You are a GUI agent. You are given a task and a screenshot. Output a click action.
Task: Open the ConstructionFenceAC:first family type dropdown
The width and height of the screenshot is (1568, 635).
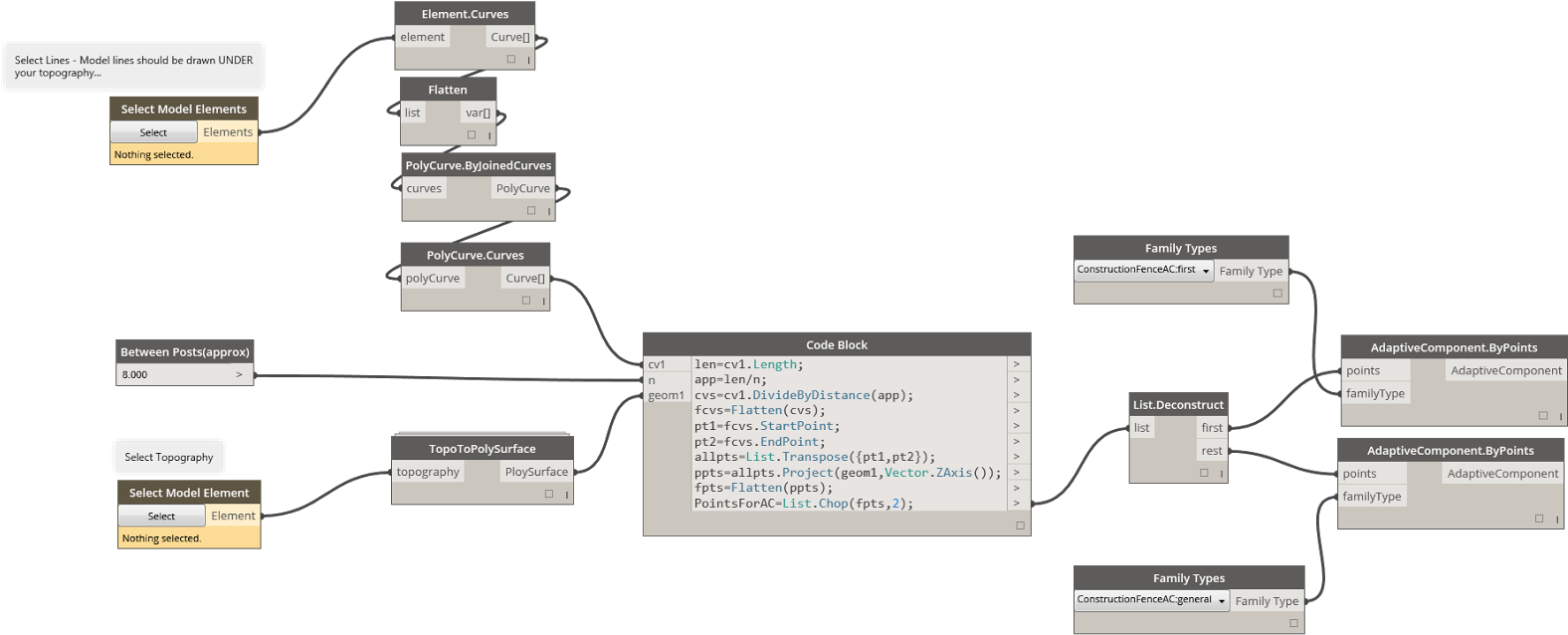pos(1206,271)
